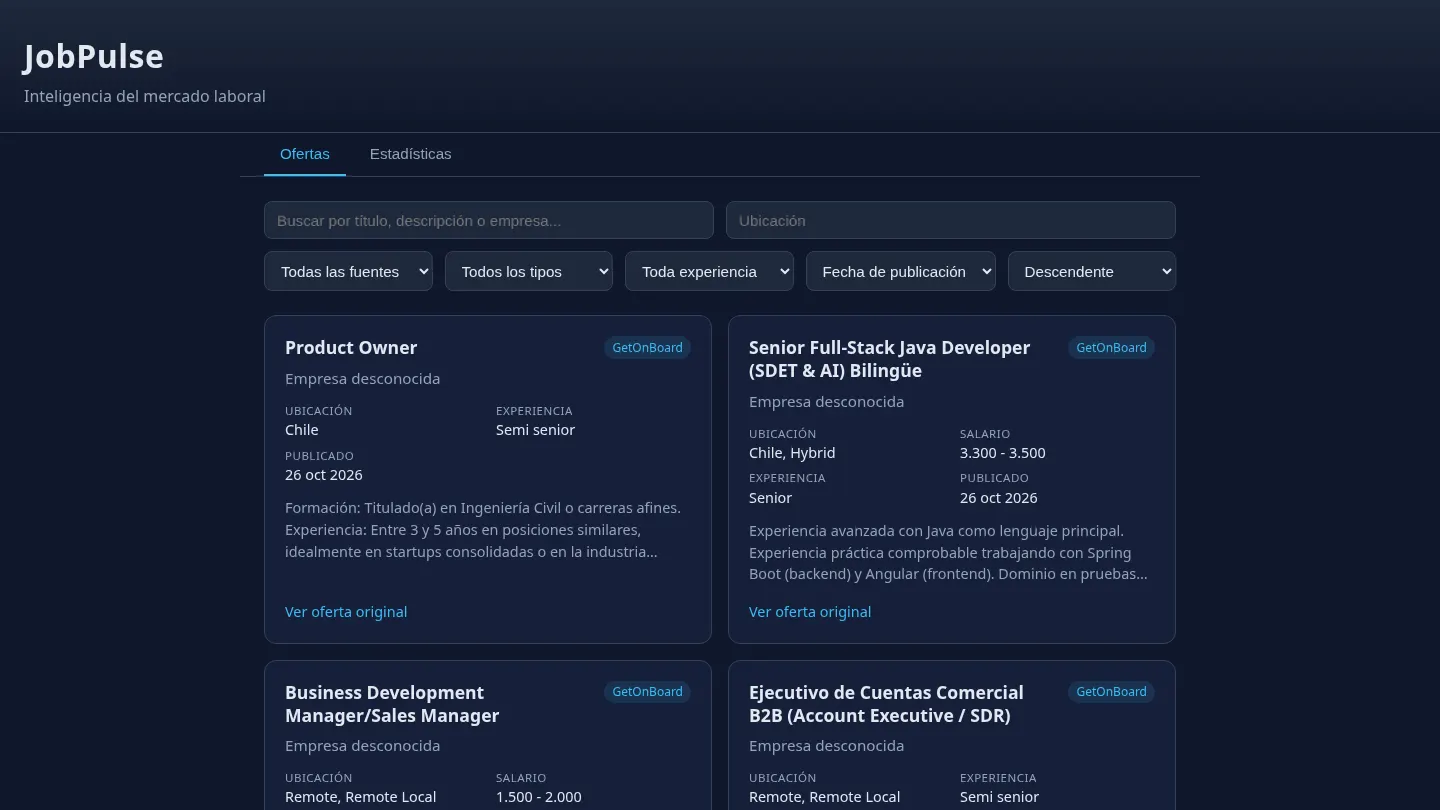
Task: Open 'Ver oferta original' for Product Owner
Action: click(x=346, y=612)
